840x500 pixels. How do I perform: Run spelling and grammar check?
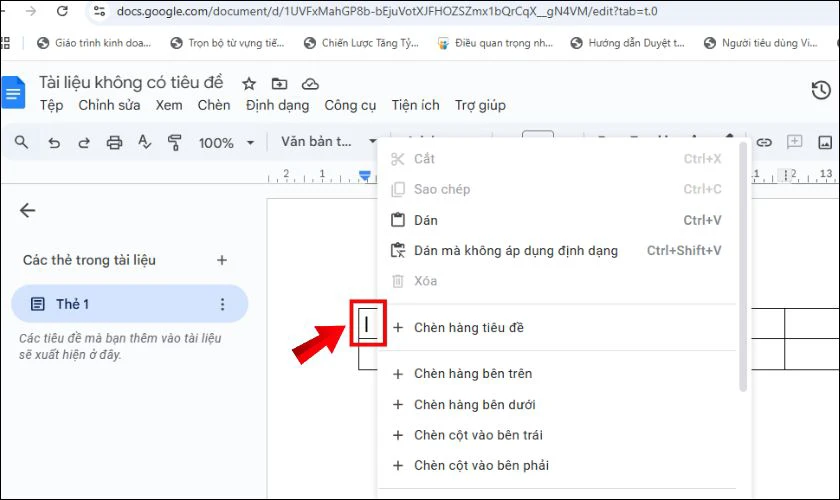[x=144, y=142]
